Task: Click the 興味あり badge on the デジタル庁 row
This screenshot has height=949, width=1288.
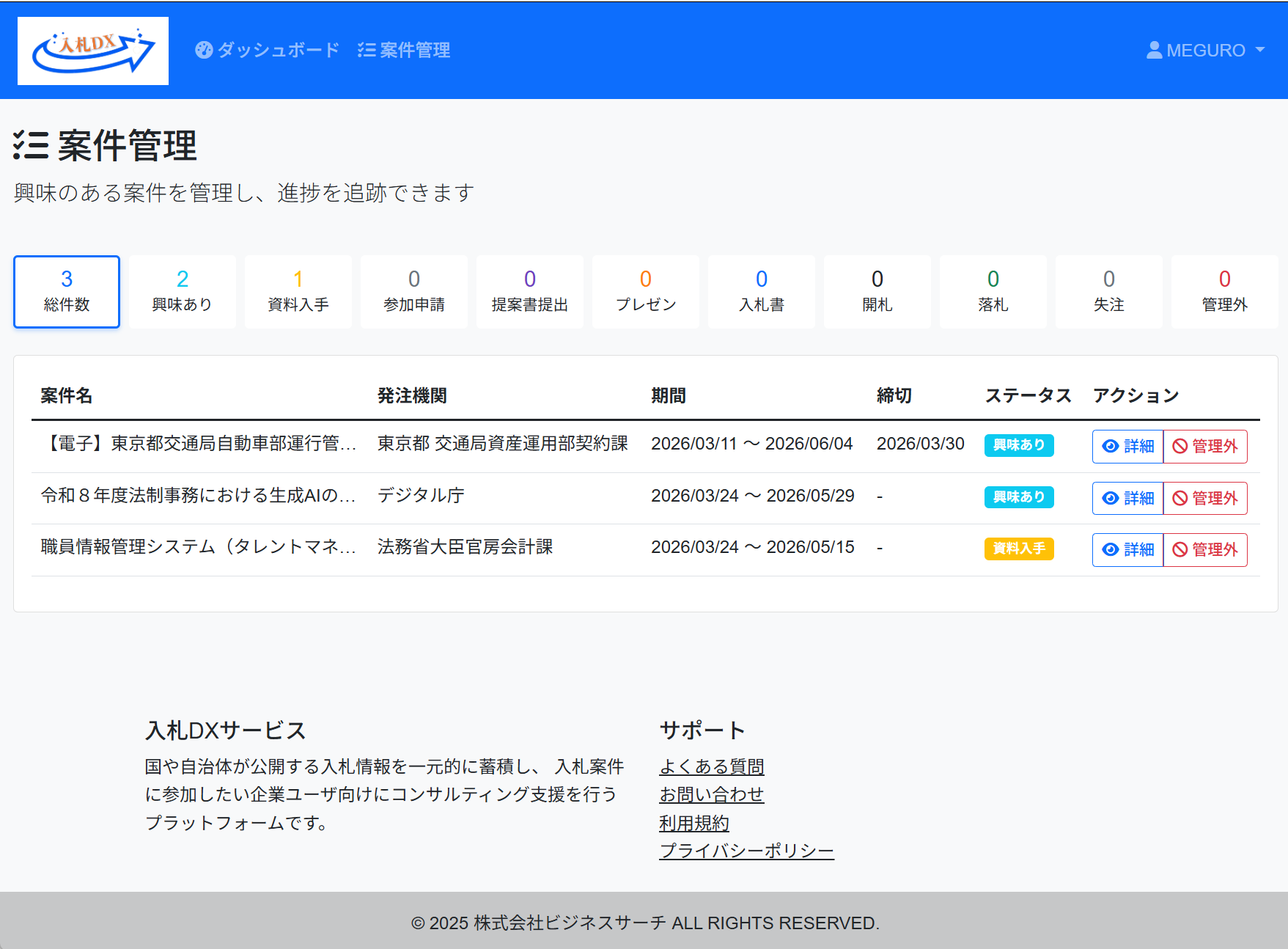Action: [1018, 497]
